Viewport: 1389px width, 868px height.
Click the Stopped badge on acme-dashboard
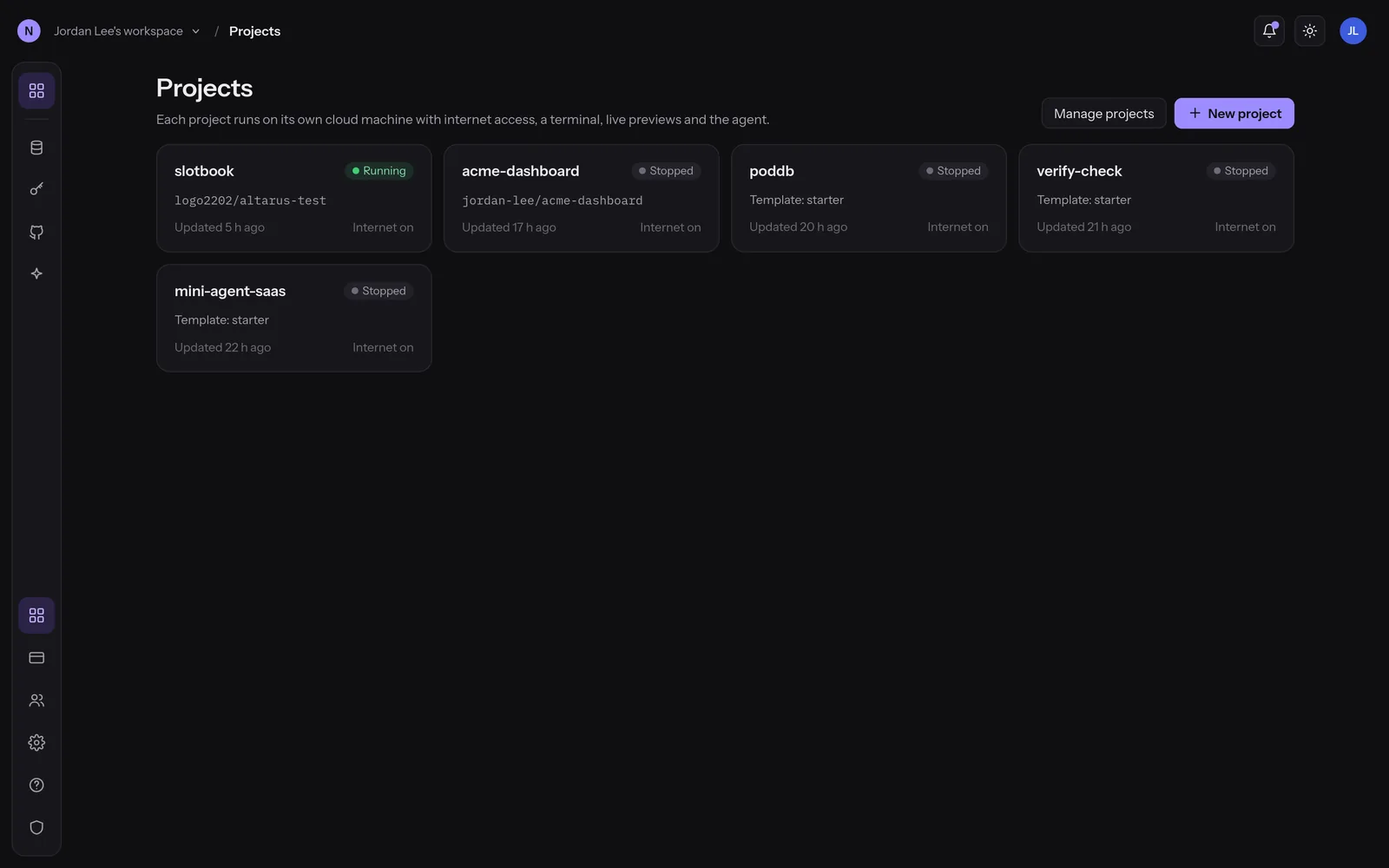[666, 171]
